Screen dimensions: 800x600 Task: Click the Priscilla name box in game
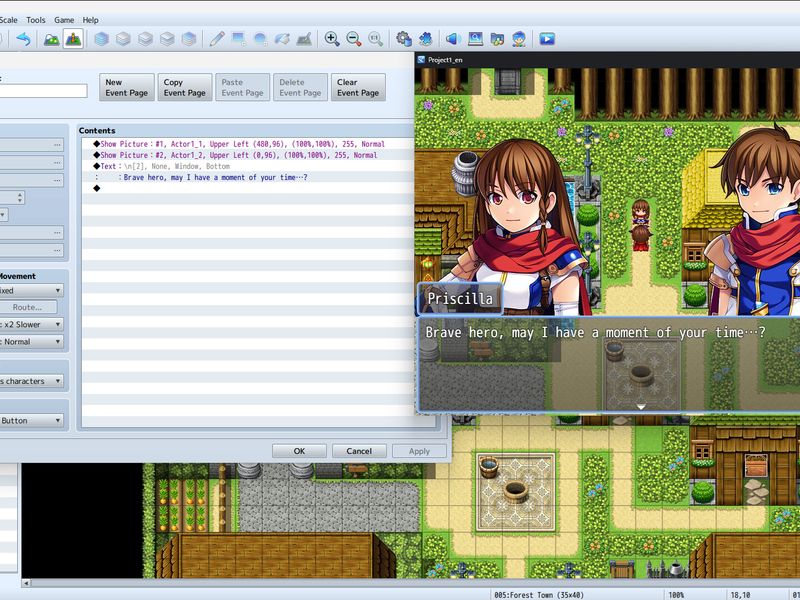click(x=460, y=298)
